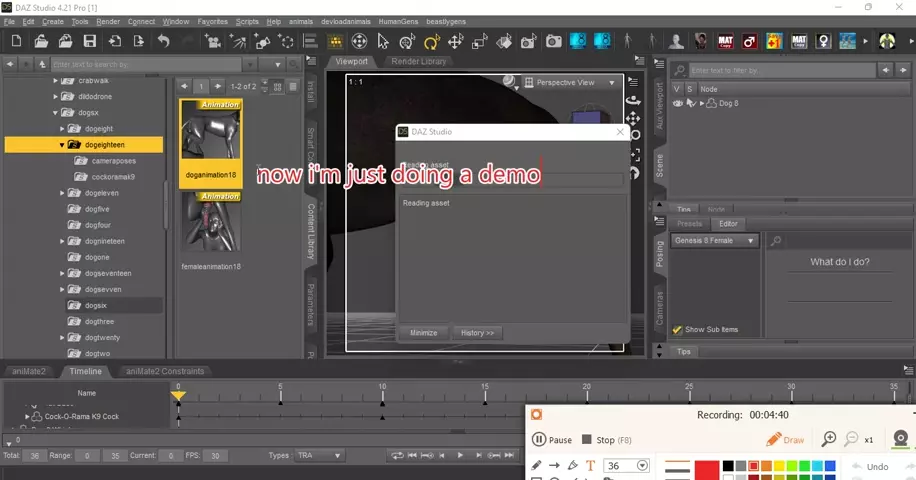Click the recorder zoom-in magnifier icon

pos(829,440)
